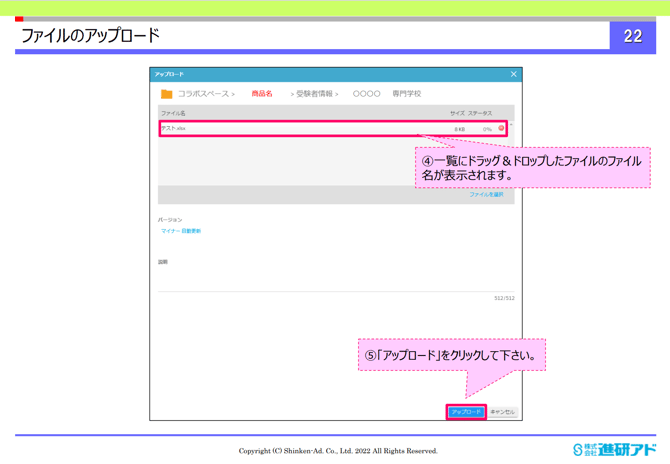Select the red 商品名 breadcrumb item
Viewport: 670px width, 464px height.
click(x=262, y=94)
